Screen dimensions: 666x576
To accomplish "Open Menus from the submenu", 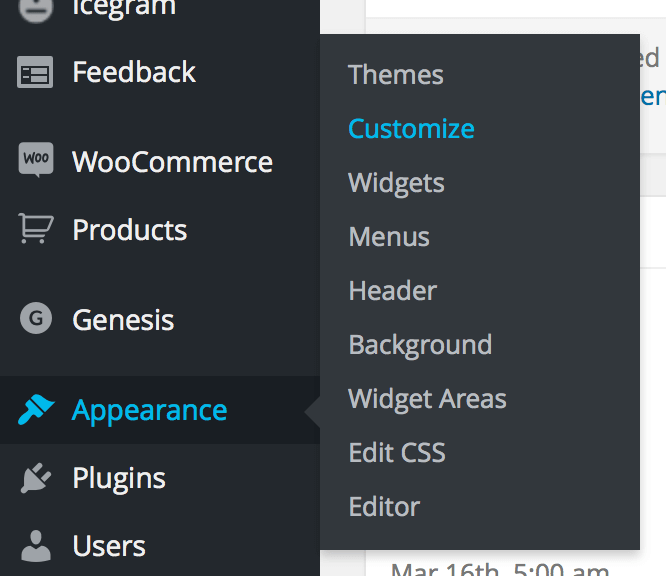I will [x=389, y=237].
